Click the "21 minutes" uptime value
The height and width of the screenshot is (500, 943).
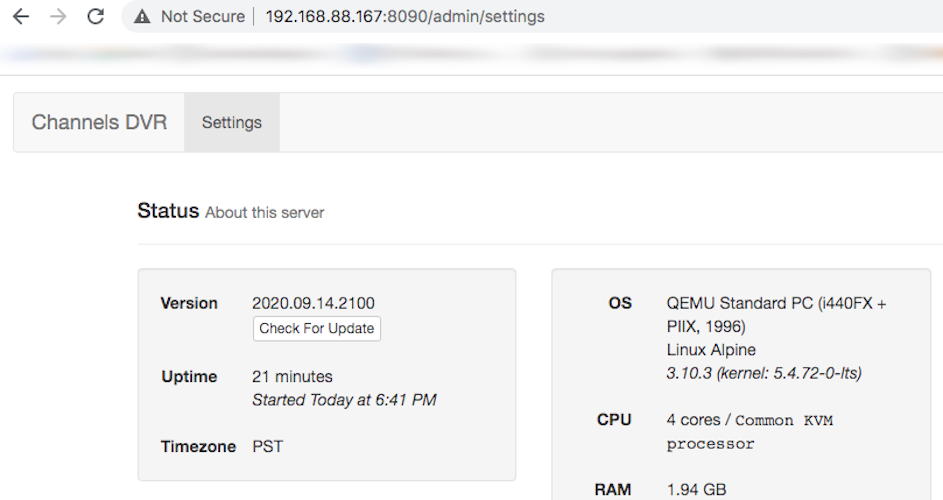[292, 377]
